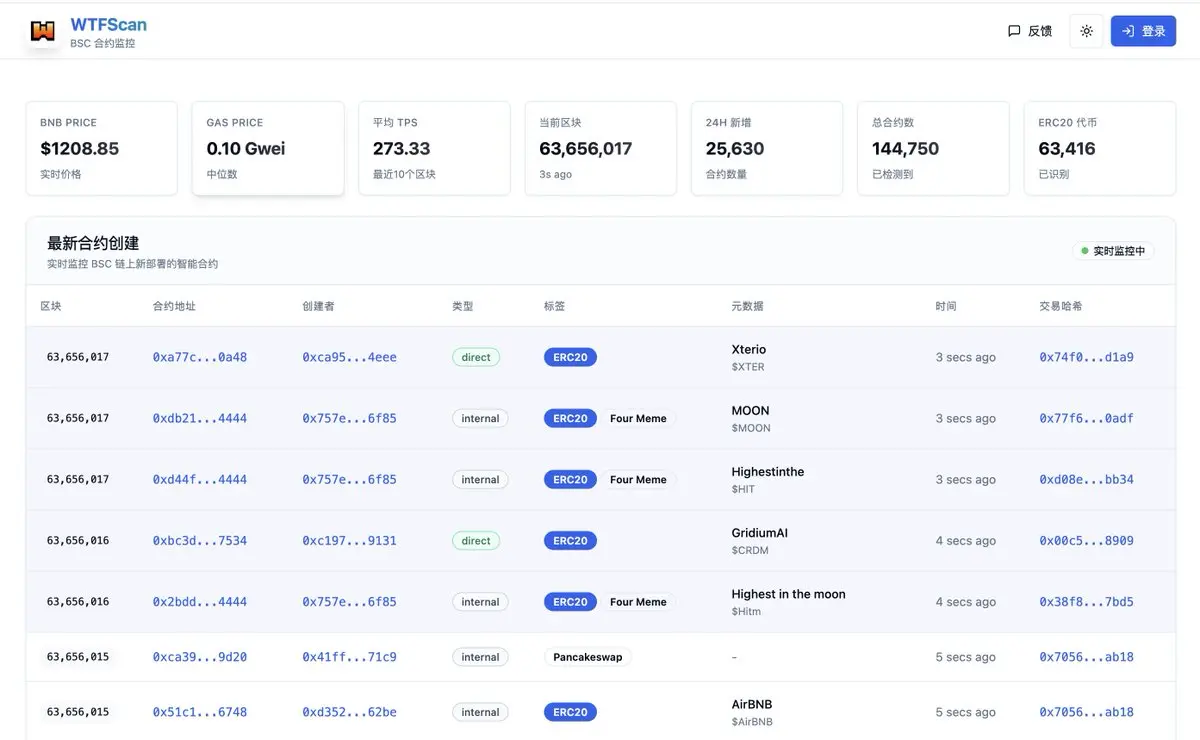Click direct type badge in GridiumAI row
This screenshot has height=740, width=1200.
(476, 541)
